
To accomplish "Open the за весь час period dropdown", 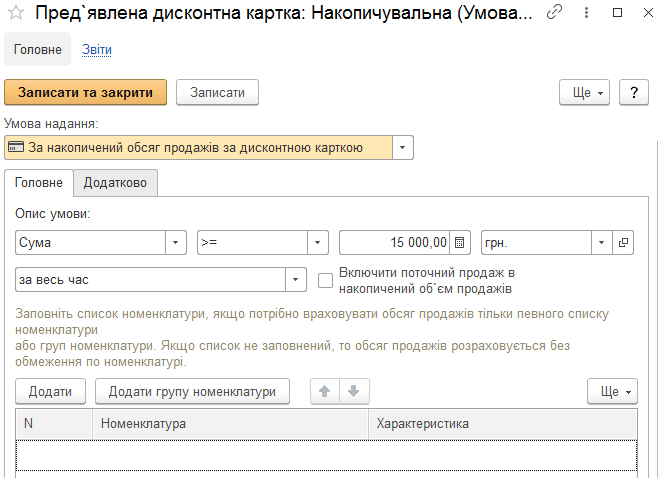I will click(x=295, y=280).
